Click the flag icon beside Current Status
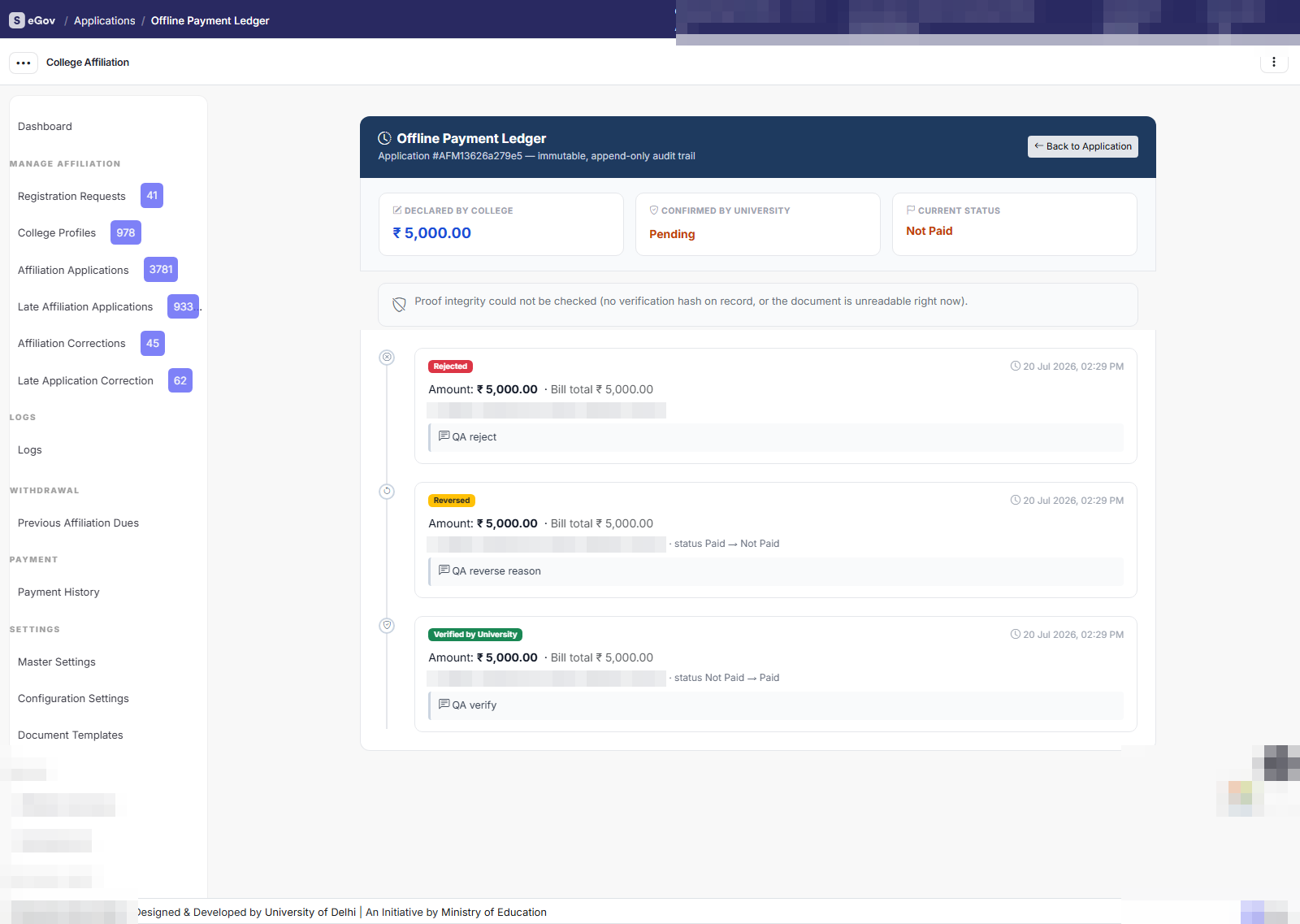This screenshot has height=924, width=1300. point(911,210)
